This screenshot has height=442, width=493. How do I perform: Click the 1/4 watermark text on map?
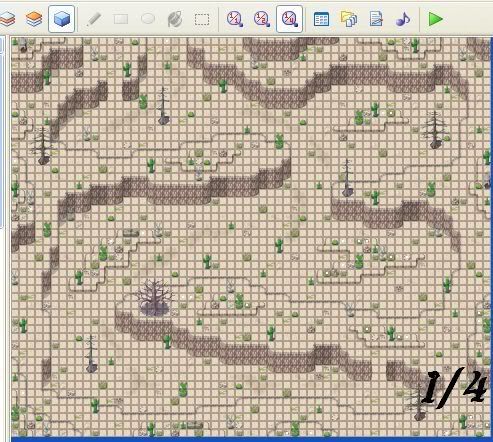[454, 387]
